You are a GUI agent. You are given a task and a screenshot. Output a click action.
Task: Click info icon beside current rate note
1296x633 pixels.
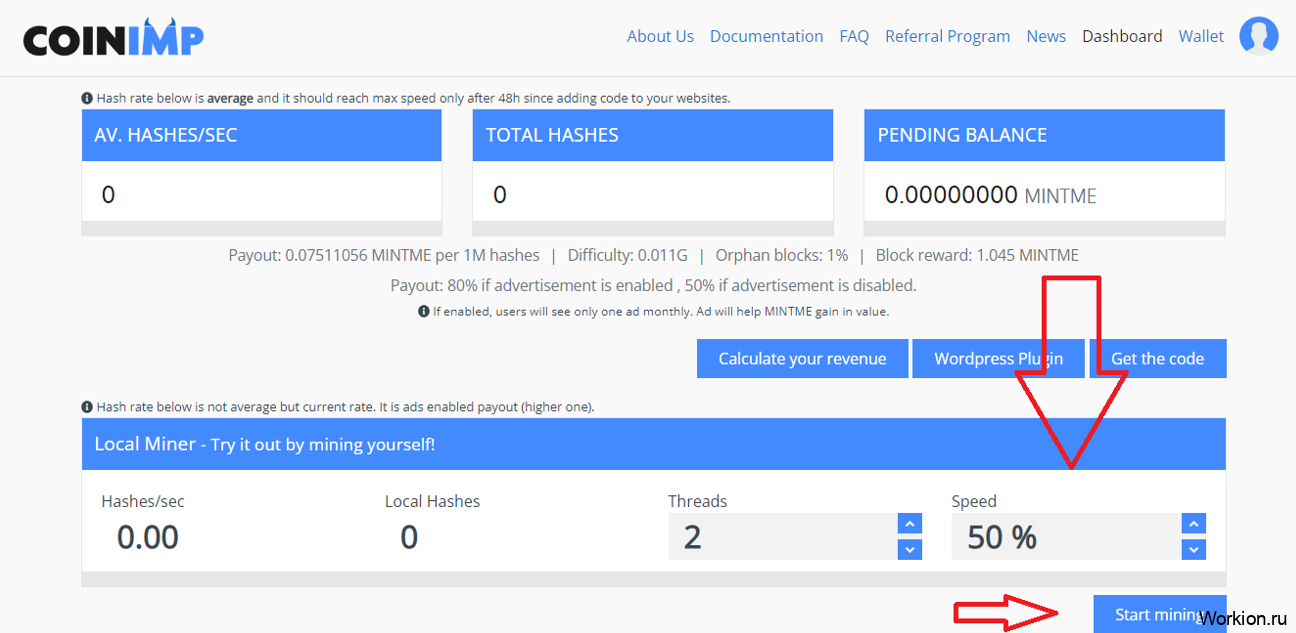click(x=87, y=407)
